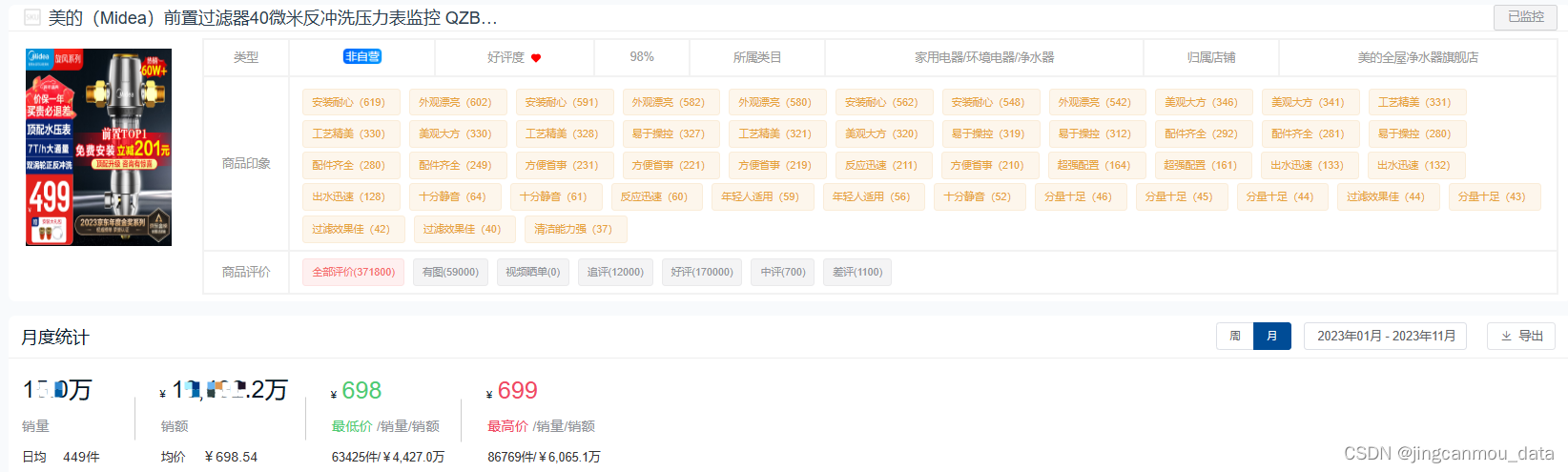Select 视频晒单(0) review filter
The height and width of the screenshot is (472, 1568).
click(x=532, y=272)
